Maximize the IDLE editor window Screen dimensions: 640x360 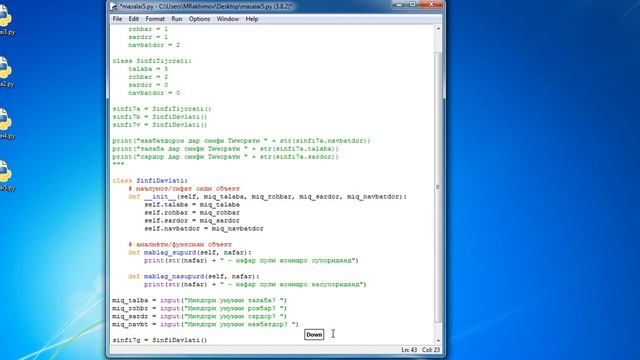pos(413,4)
